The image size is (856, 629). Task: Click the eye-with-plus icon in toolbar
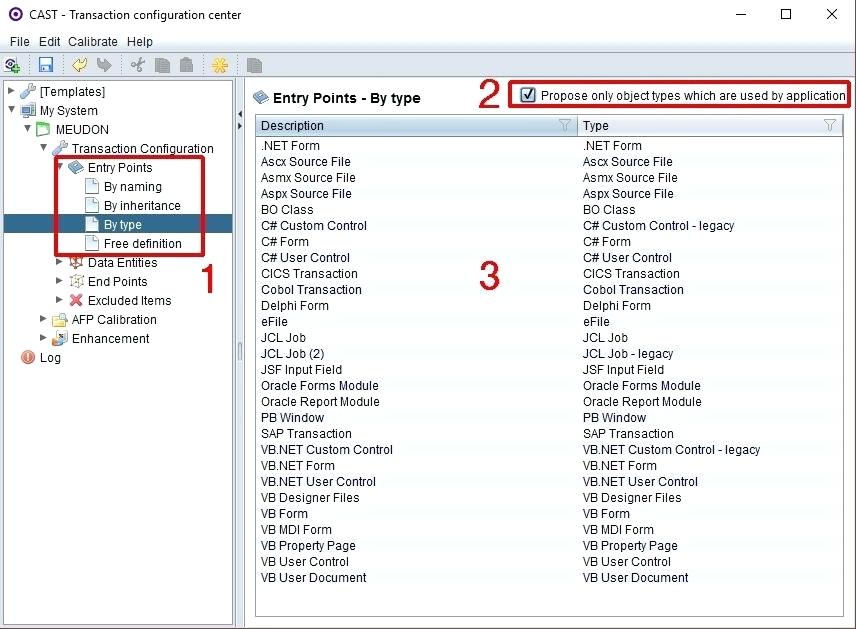[12, 65]
